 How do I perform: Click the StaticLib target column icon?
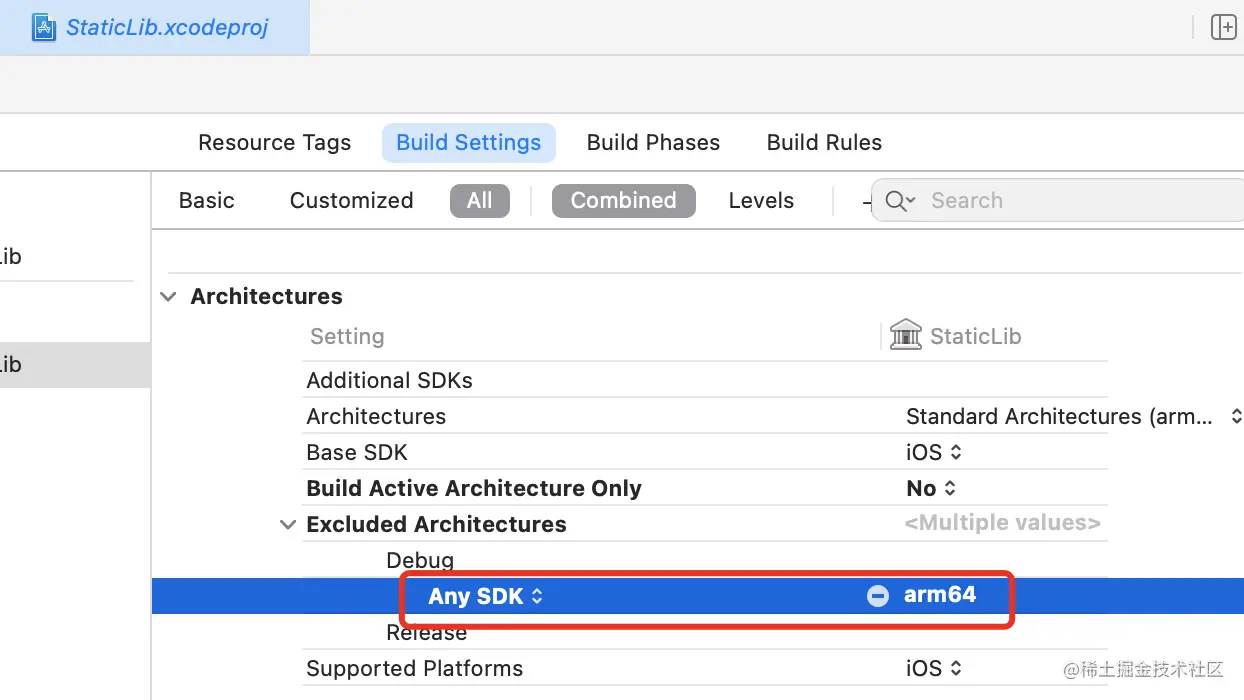pos(905,336)
